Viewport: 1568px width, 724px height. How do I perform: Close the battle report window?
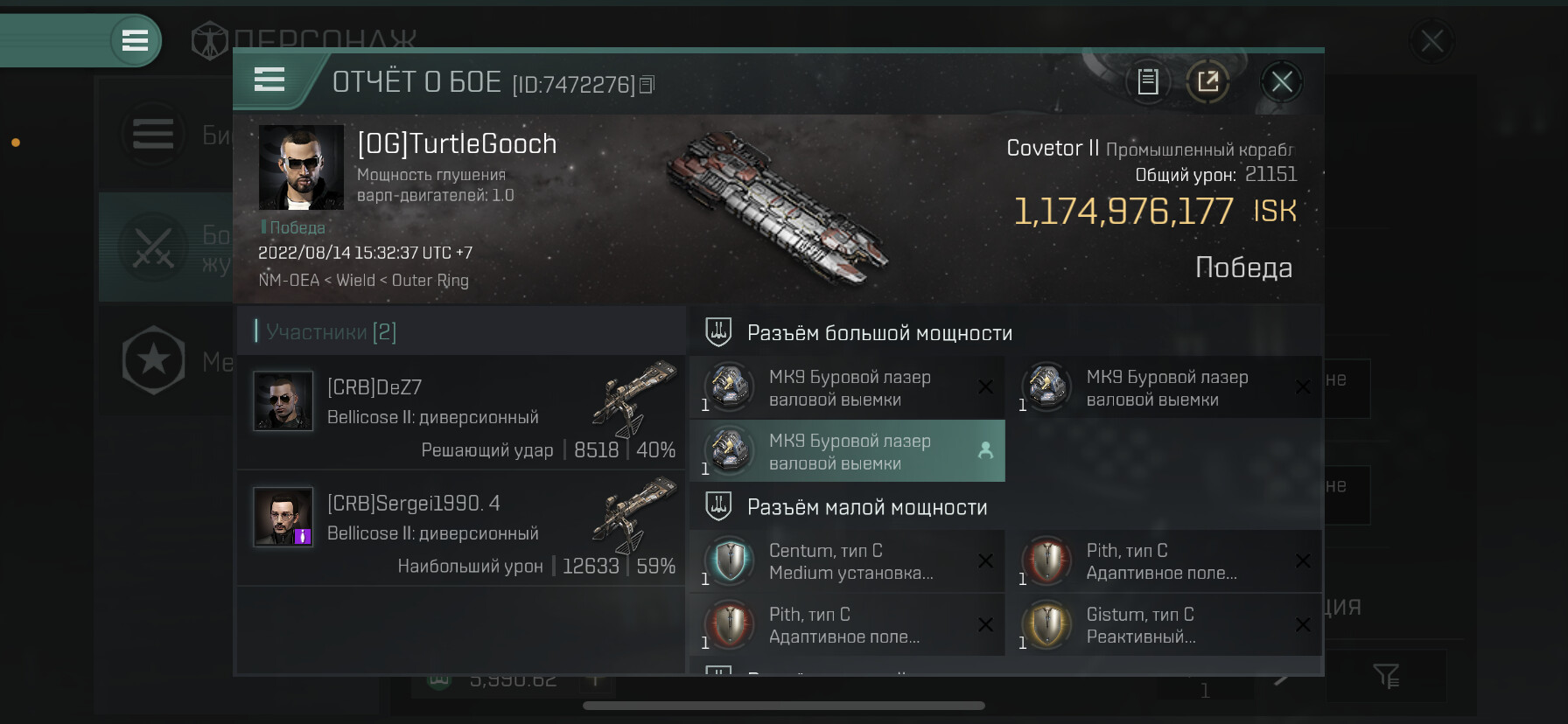1282,82
